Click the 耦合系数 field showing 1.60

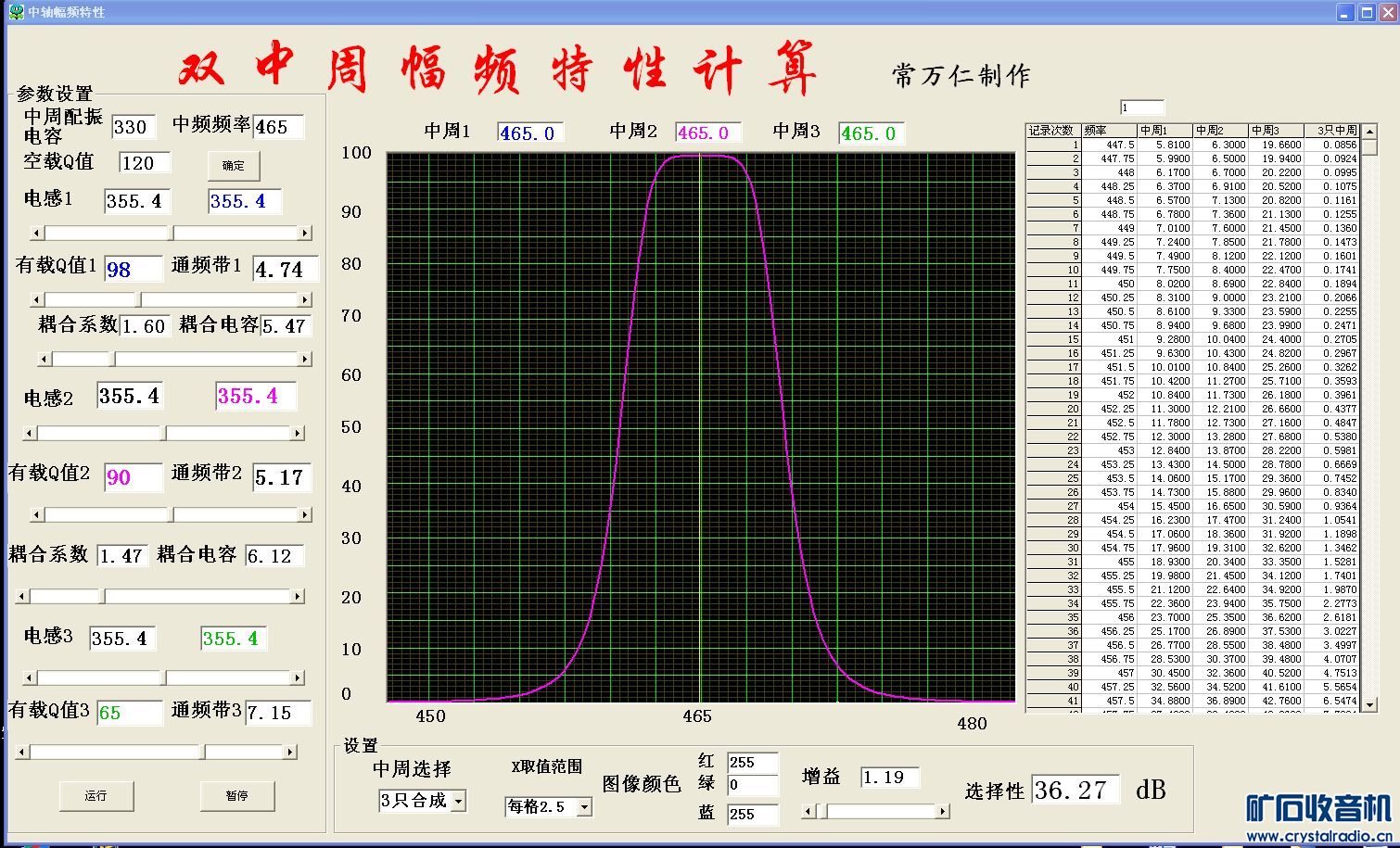pos(145,326)
